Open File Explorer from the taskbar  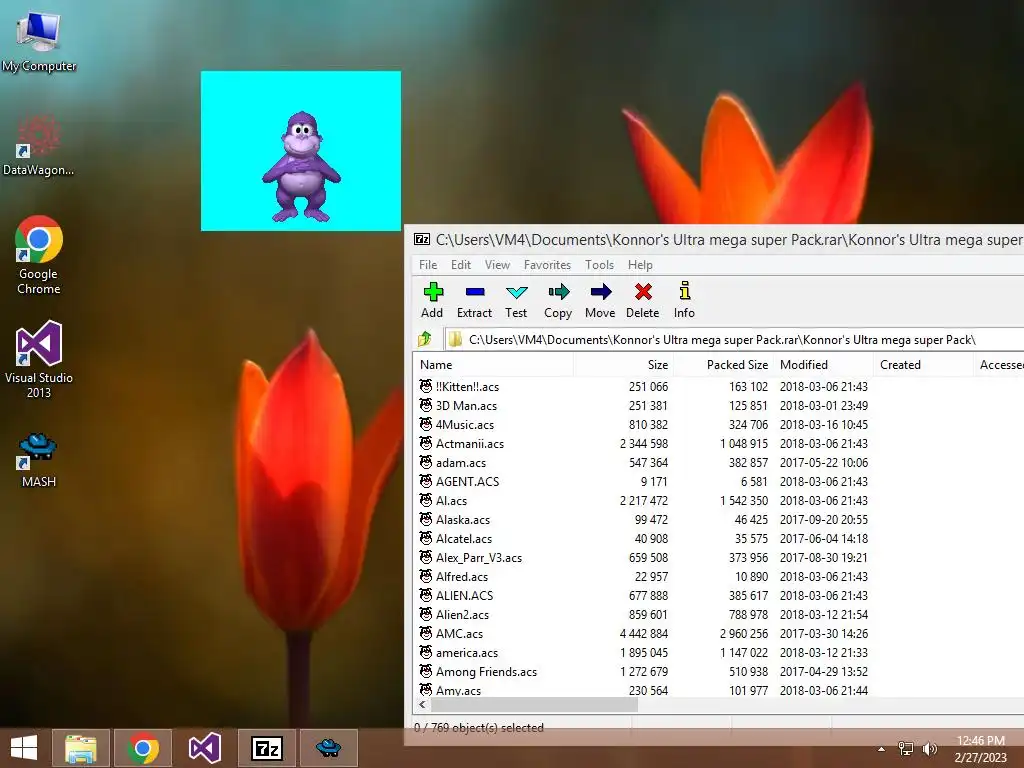(x=80, y=748)
